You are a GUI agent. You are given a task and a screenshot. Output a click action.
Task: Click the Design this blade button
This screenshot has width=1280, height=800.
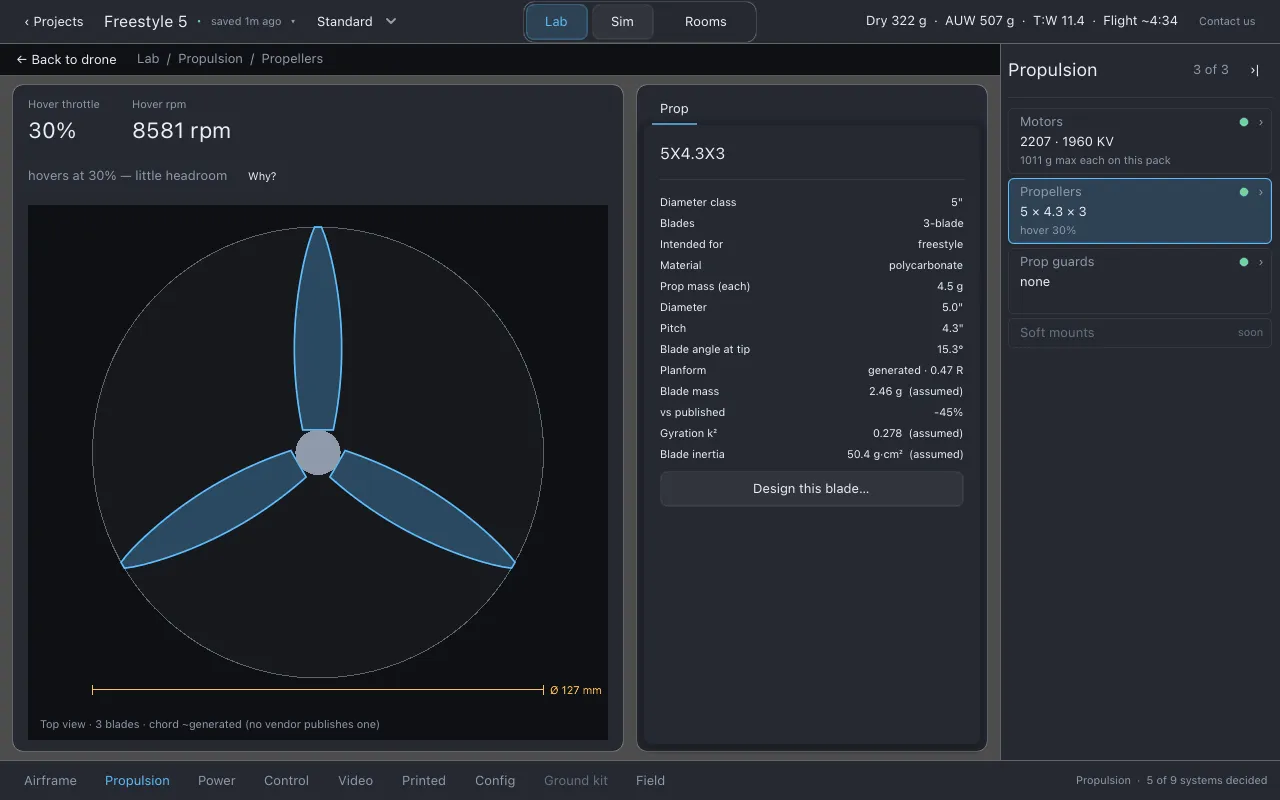[811, 489]
